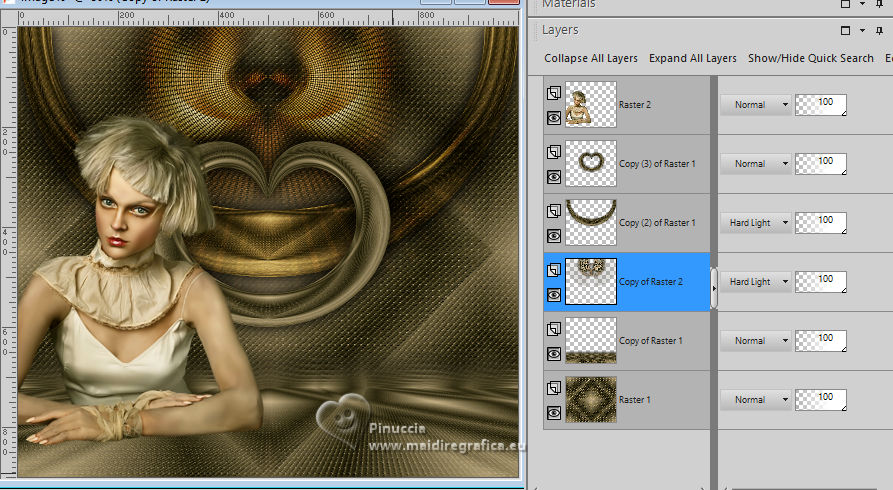This screenshot has width=893, height=490.
Task: Open the Materials palette options arrow
Action: (862, 3)
